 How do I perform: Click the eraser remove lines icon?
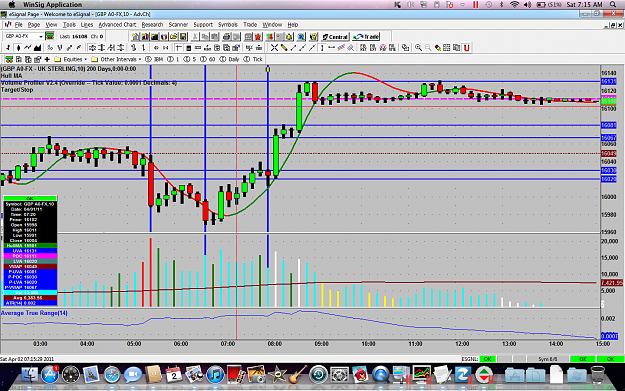coord(438,48)
